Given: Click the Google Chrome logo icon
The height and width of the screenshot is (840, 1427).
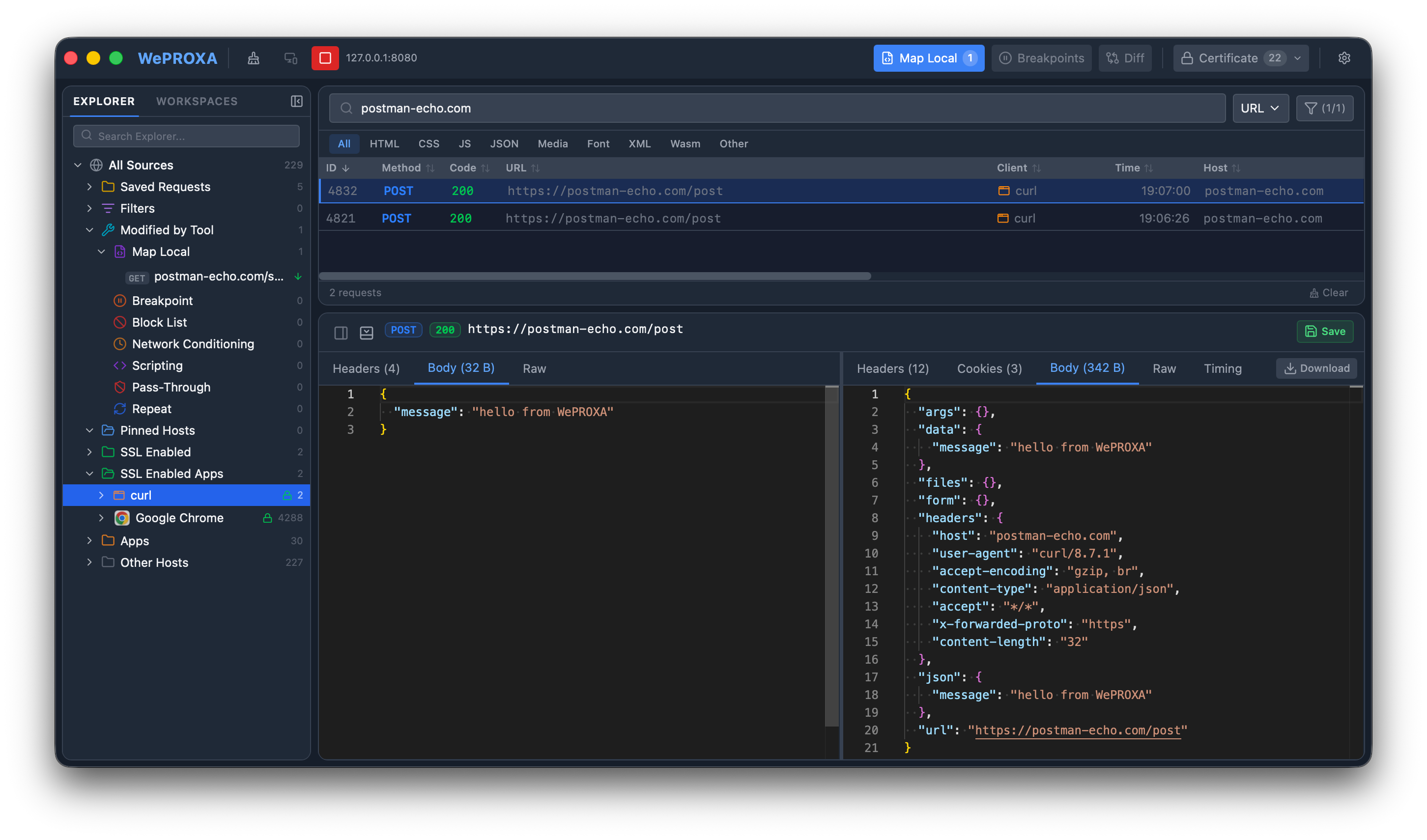Looking at the screenshot, I should pos(122,518).
